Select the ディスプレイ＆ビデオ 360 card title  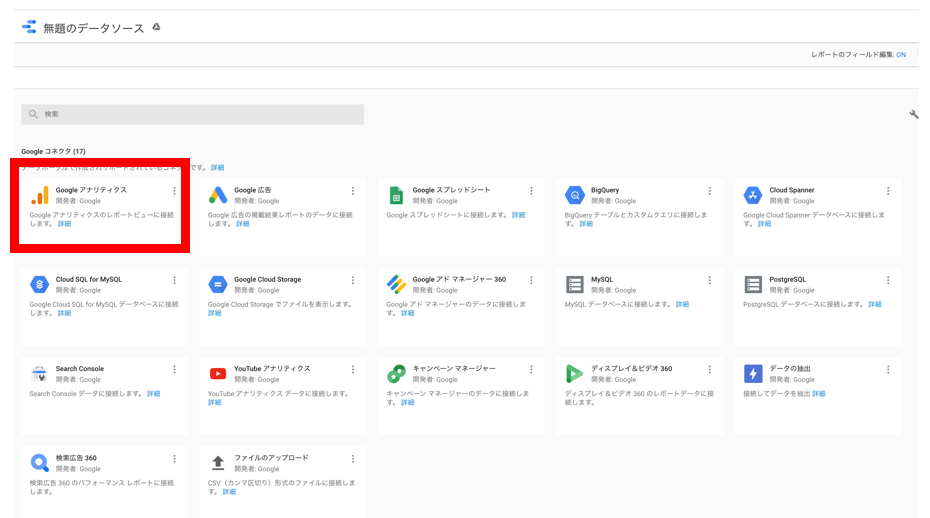632,368
